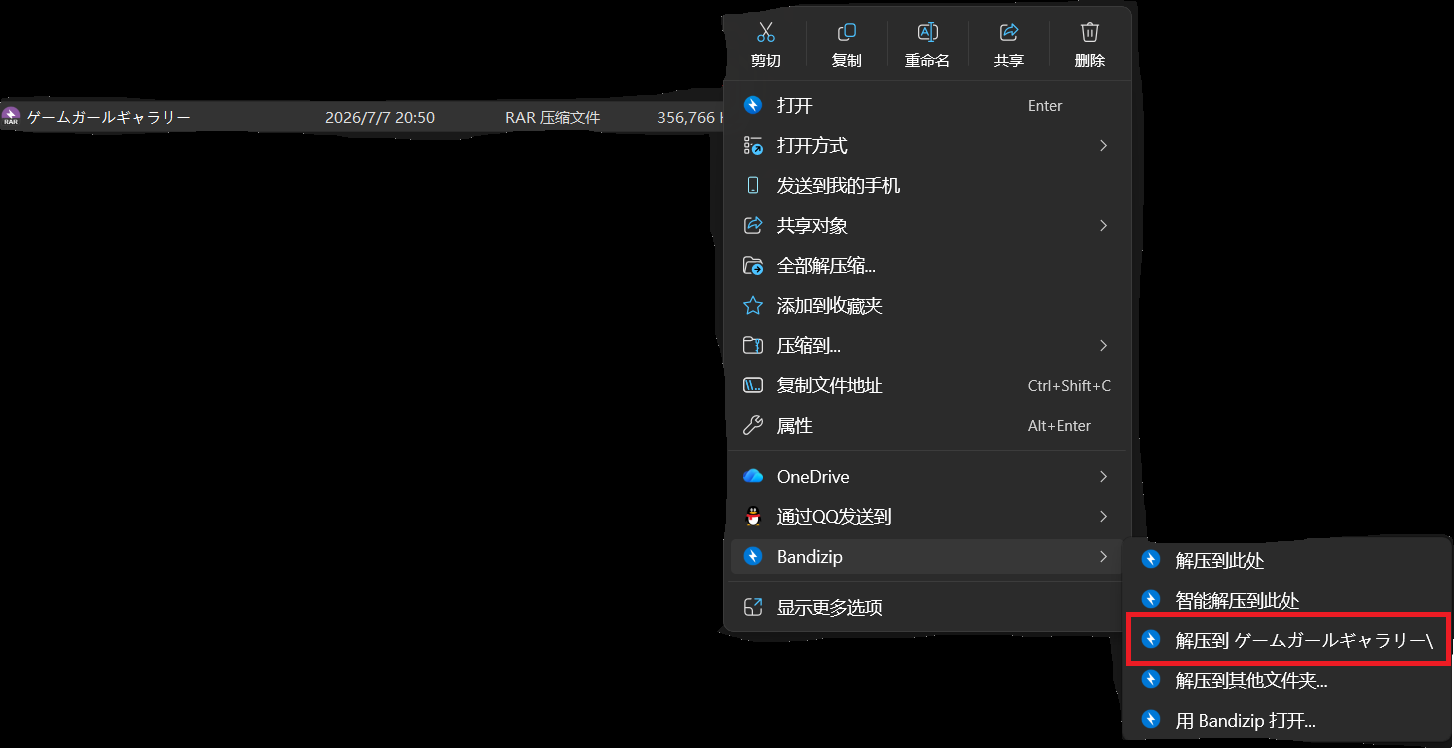The width and height of the screenshot is (1454, 748).
Task: Click the icon beside 用 Bandizip 打开
Action: pyautogui.click(x=1151, y=719)
